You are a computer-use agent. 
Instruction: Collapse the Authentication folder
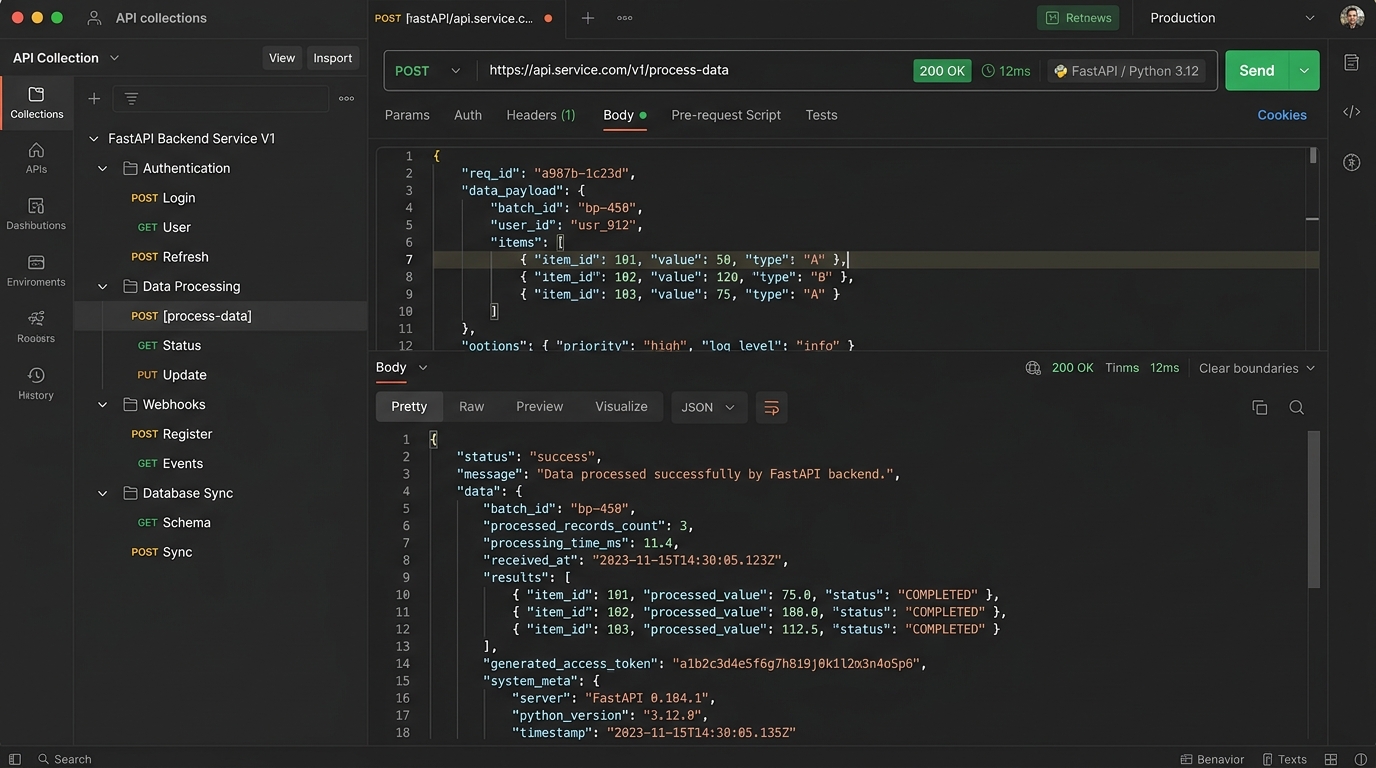[102, 168]
